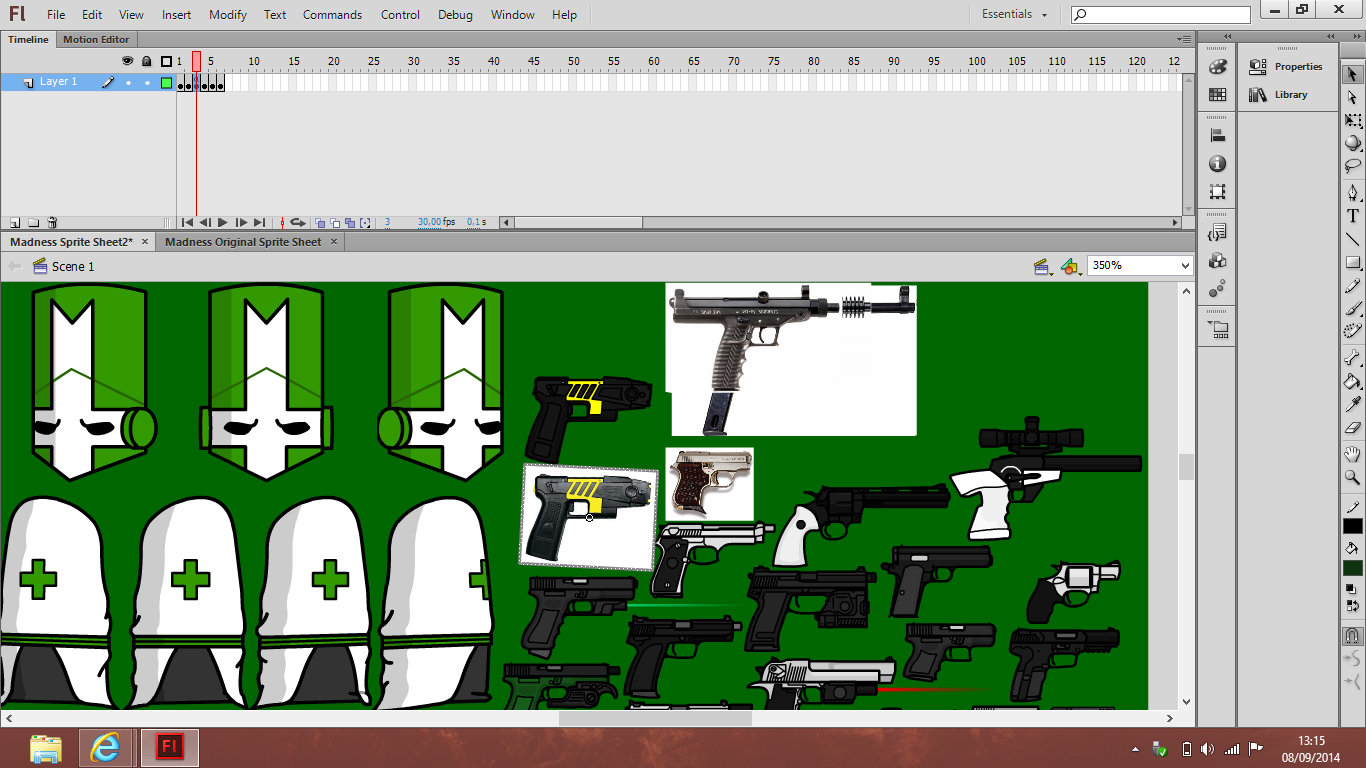1366x768 pixels.
Task: Select the Selection arrow tool
Action: [1352, 74]
